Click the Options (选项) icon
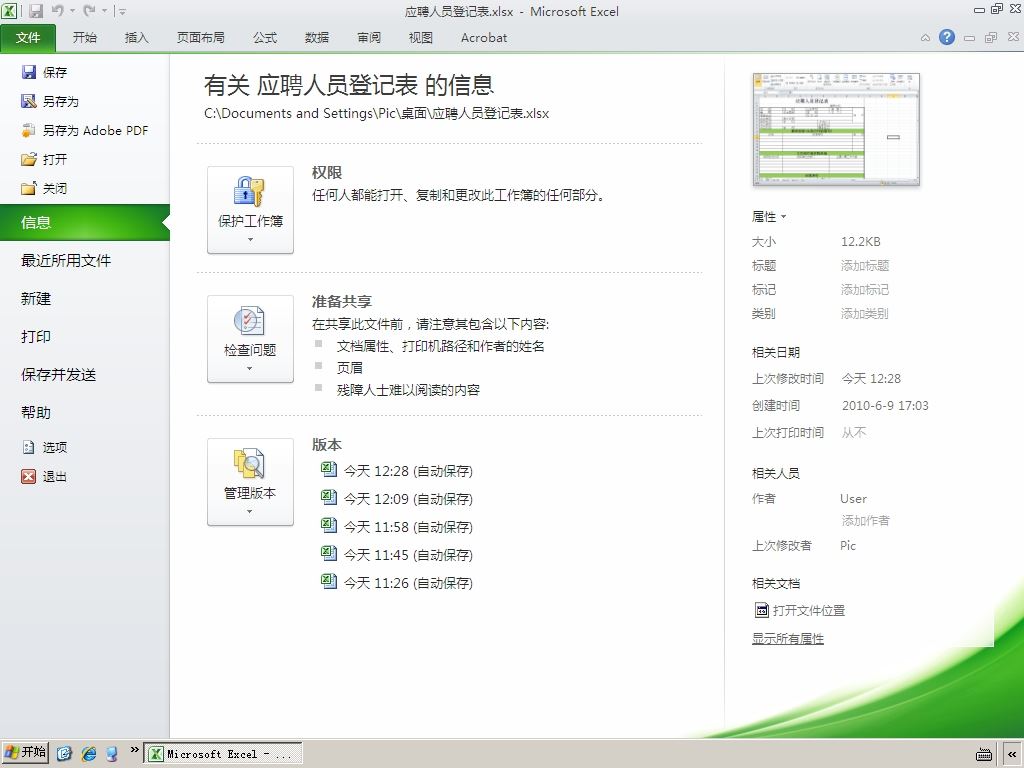Viewport: 1024px width, 768px height. 29,447
